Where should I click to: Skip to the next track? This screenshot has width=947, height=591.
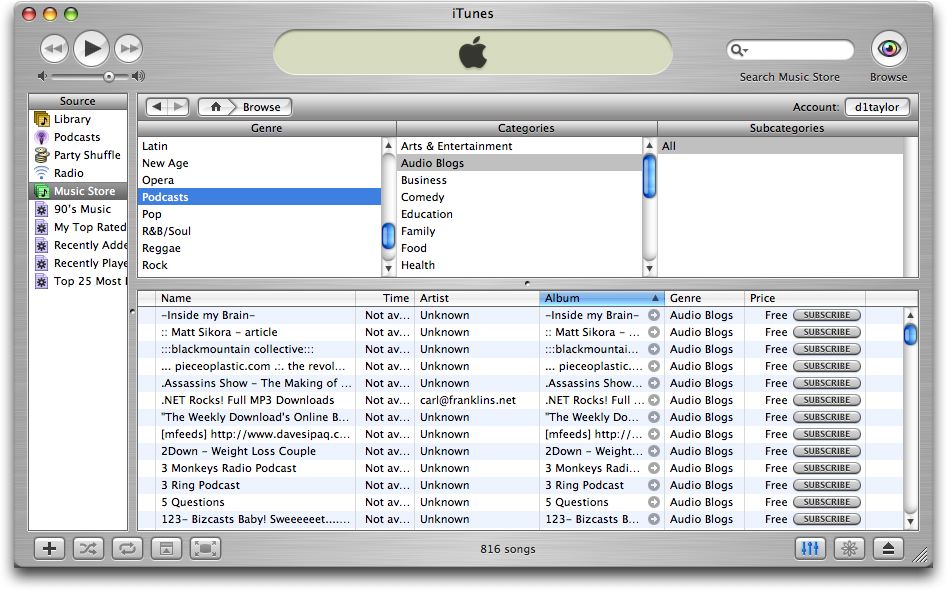coord(128,48)
